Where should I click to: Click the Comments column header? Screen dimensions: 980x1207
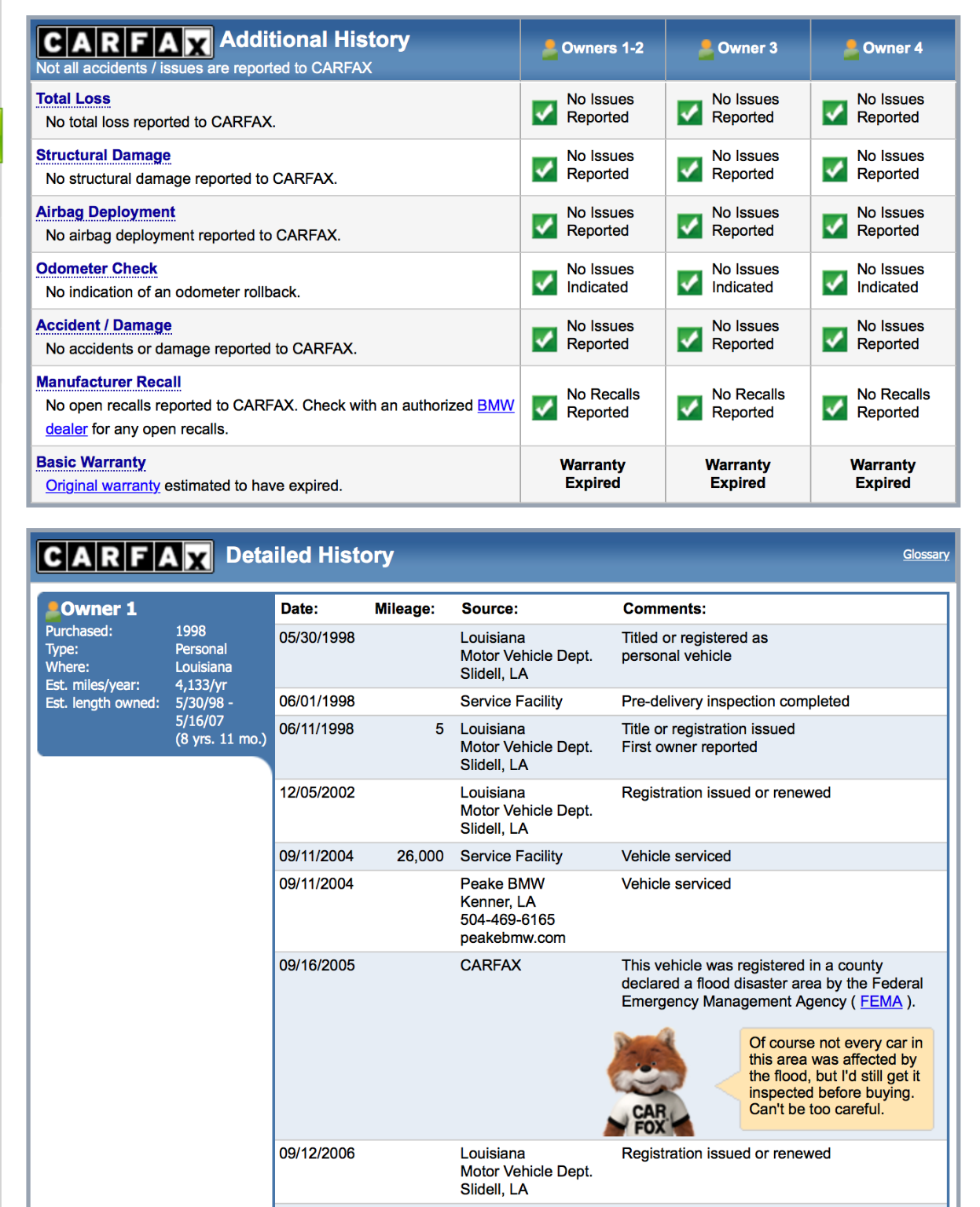click(x=665, y=609)
